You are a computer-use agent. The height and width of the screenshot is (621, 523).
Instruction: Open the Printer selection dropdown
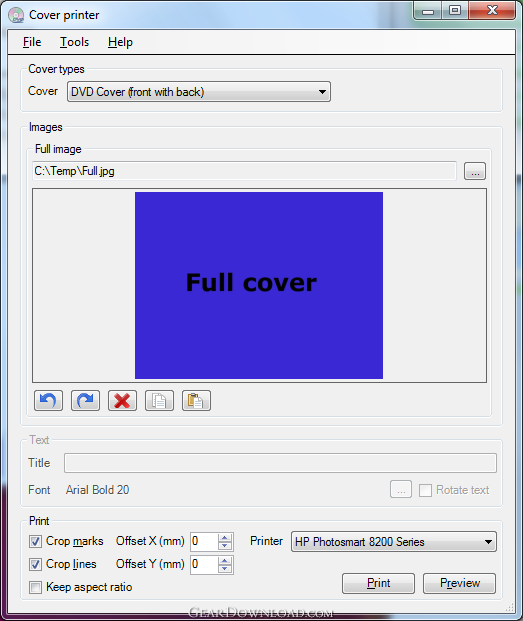point(394,542)
